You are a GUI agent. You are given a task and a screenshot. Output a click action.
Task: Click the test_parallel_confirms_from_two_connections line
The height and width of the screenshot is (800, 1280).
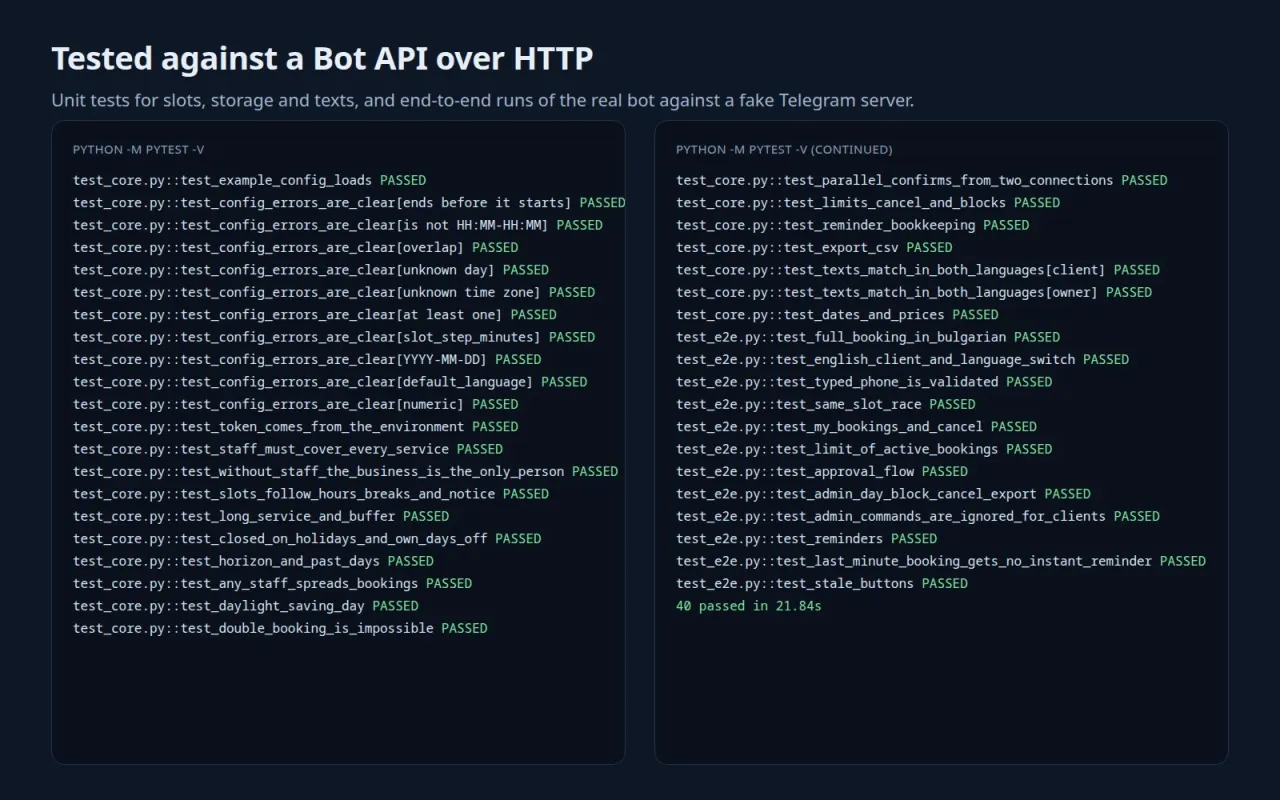point(922,181)
